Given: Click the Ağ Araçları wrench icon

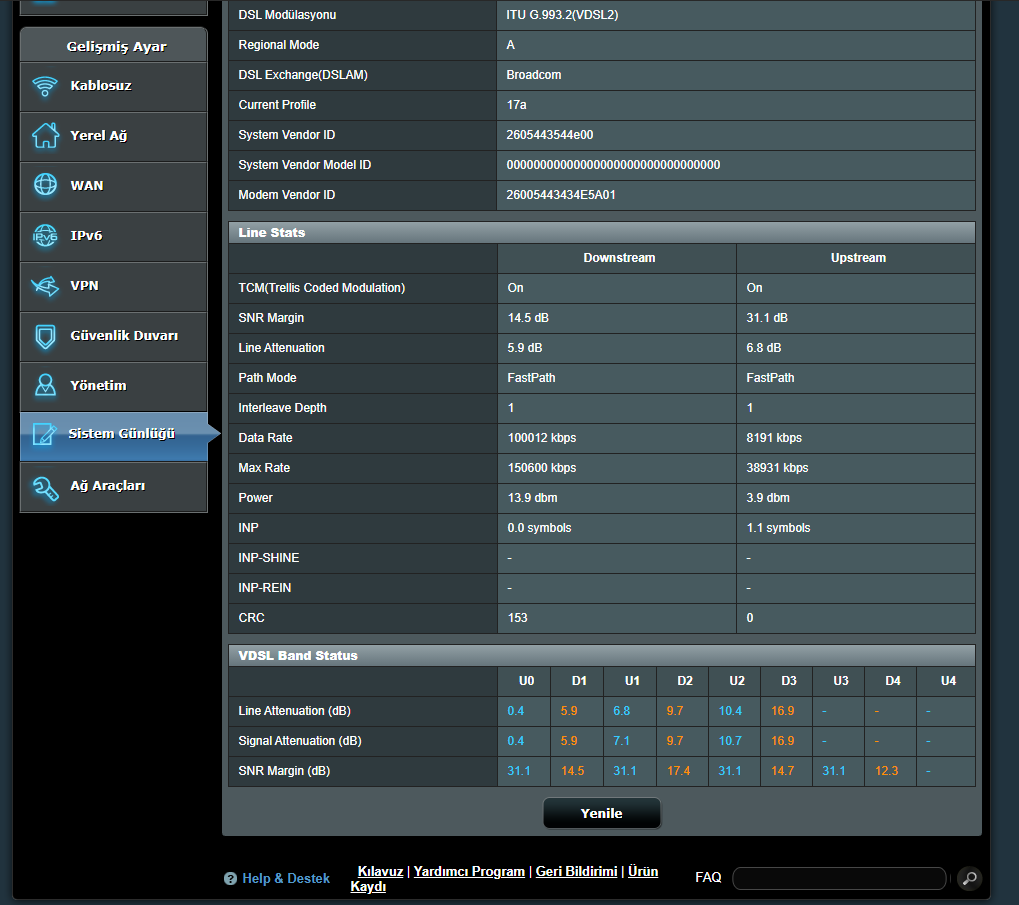Looking at the screenshot, I should [45, 487].
